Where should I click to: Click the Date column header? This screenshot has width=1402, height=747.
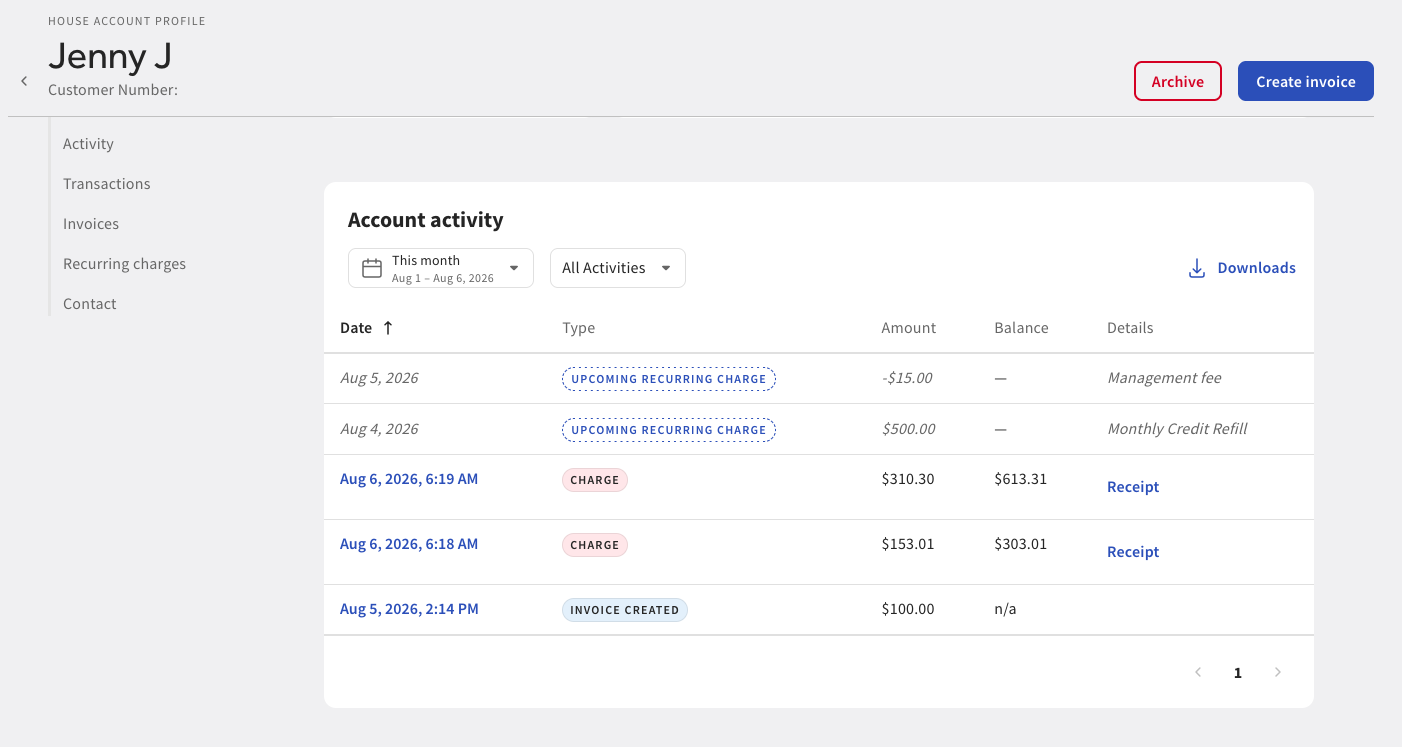point(356,328)
